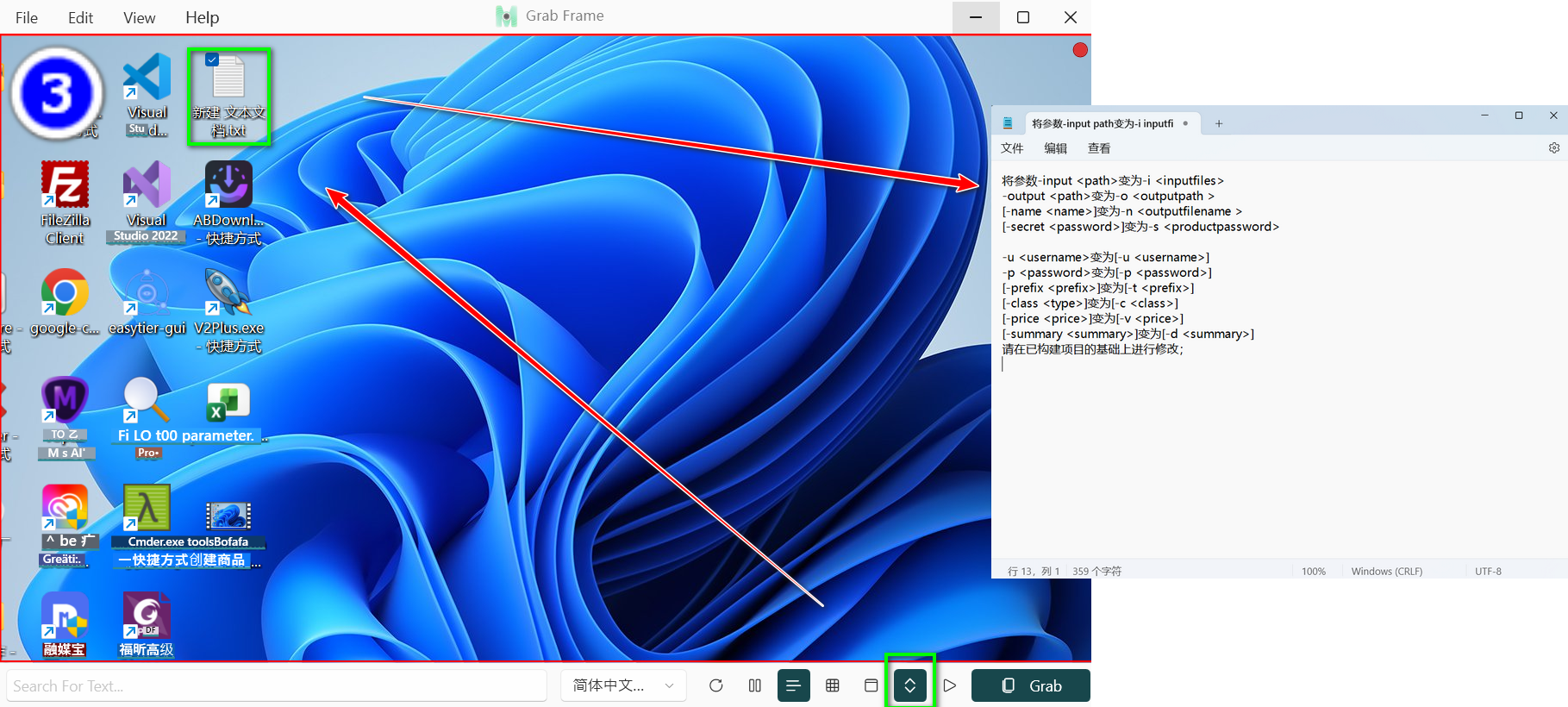
Task: Click the refresh frame icon
Action: click(x=715, y=685)
